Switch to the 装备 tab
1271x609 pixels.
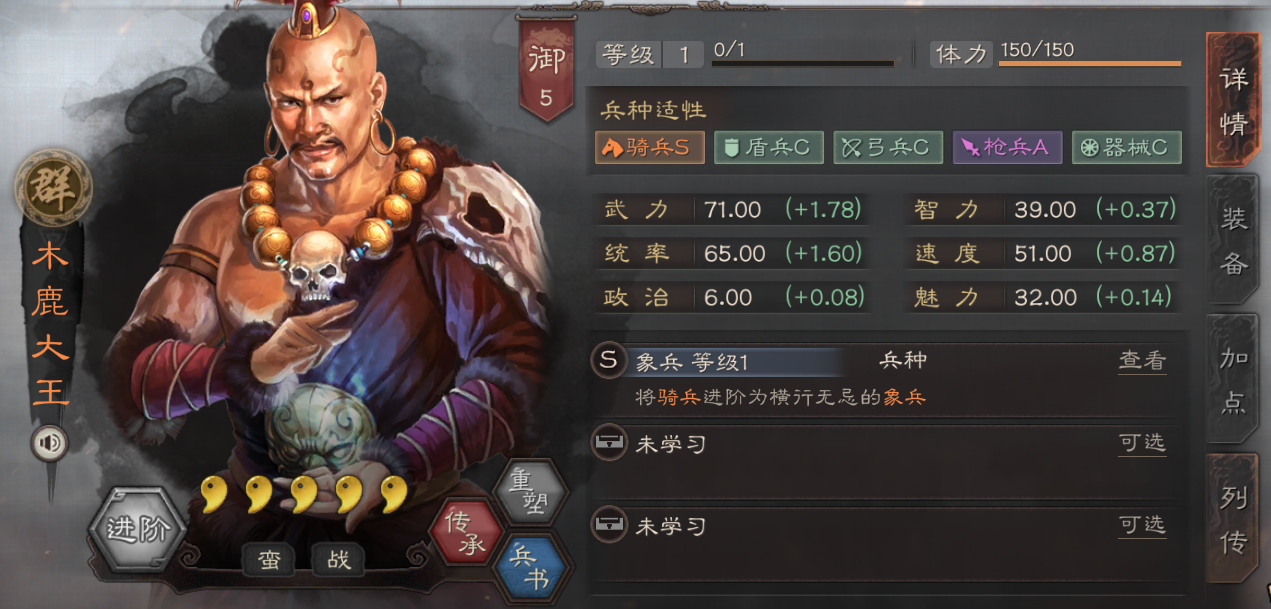[1232, 240]
